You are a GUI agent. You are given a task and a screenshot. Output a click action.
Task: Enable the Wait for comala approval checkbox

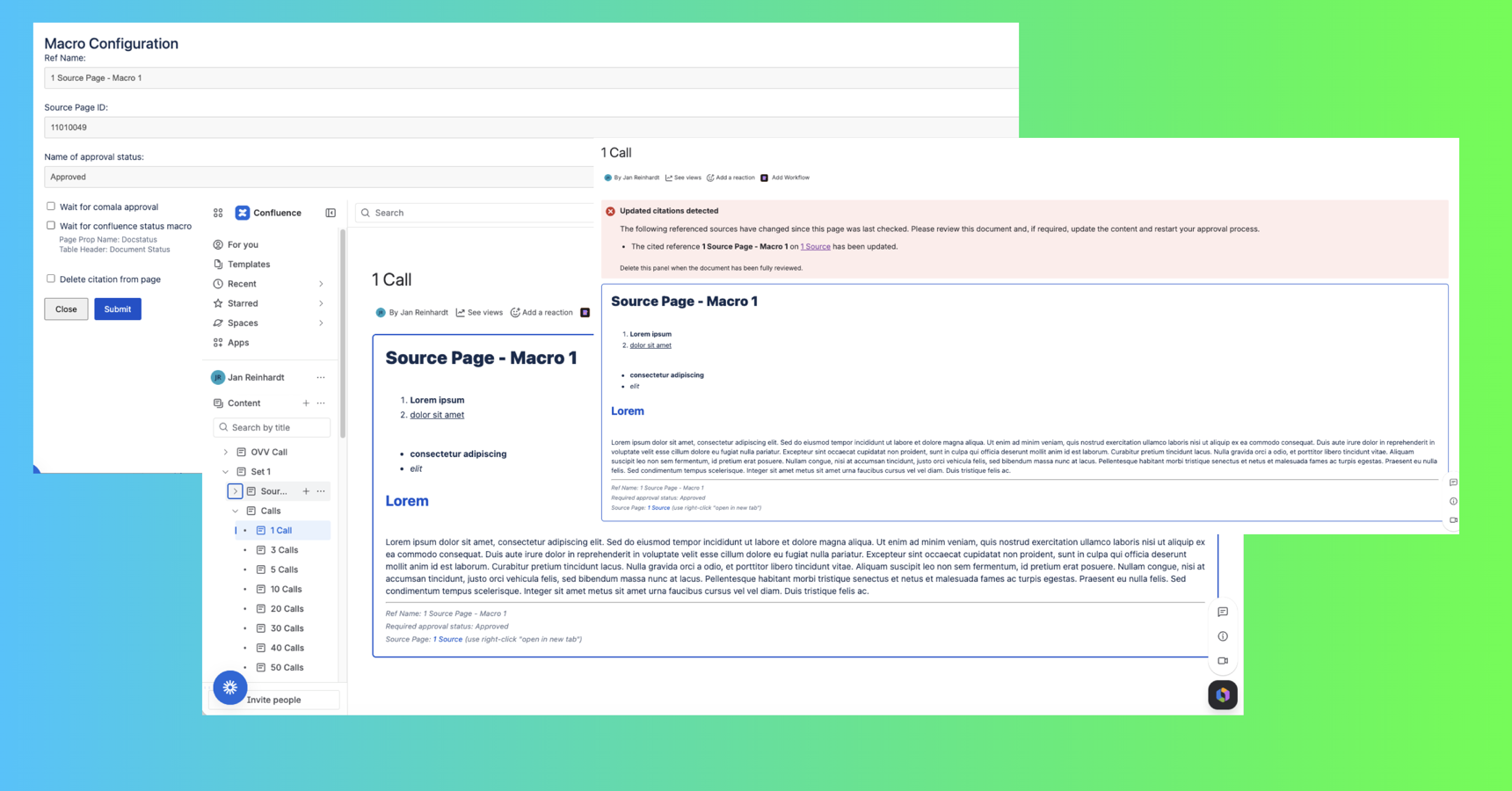click(x=50, y=206)
